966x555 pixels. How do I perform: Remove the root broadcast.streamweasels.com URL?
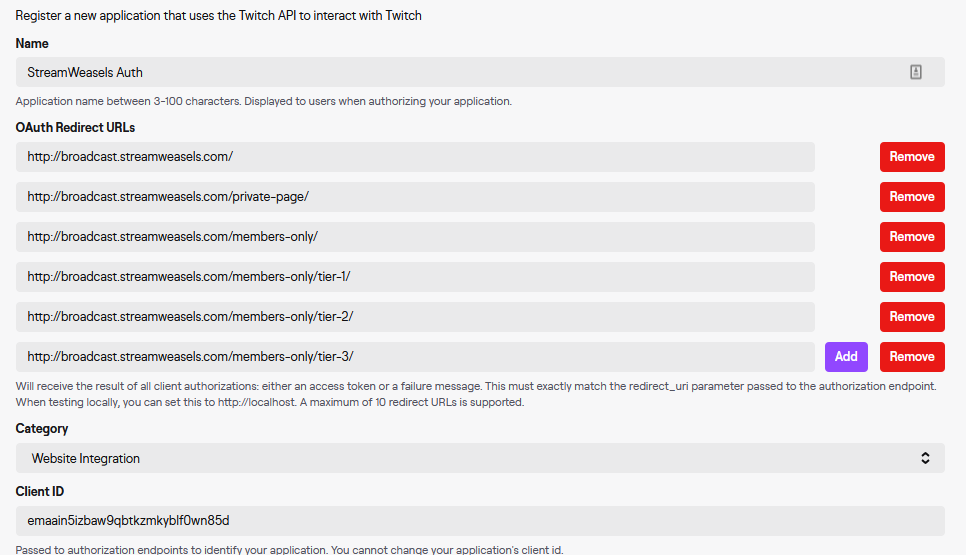click(x=912, y=157)
